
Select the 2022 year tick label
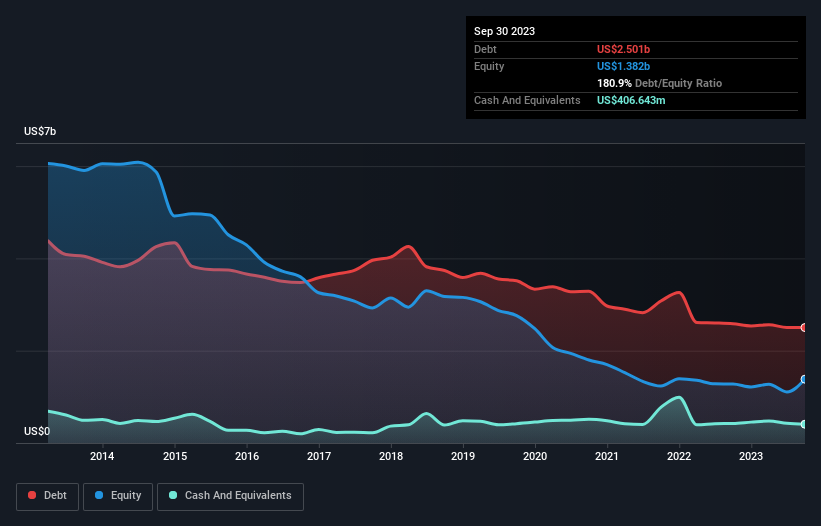(679, 457)
